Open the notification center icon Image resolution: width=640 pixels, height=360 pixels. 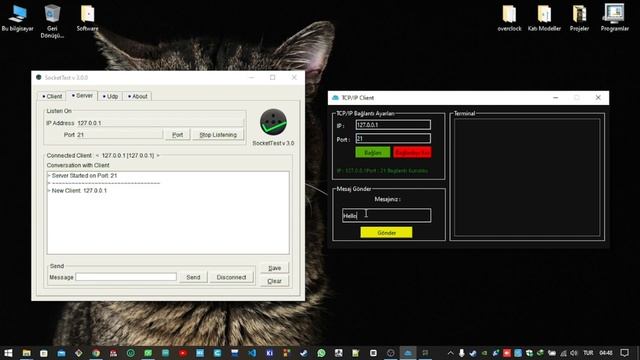tap(624, 353)
